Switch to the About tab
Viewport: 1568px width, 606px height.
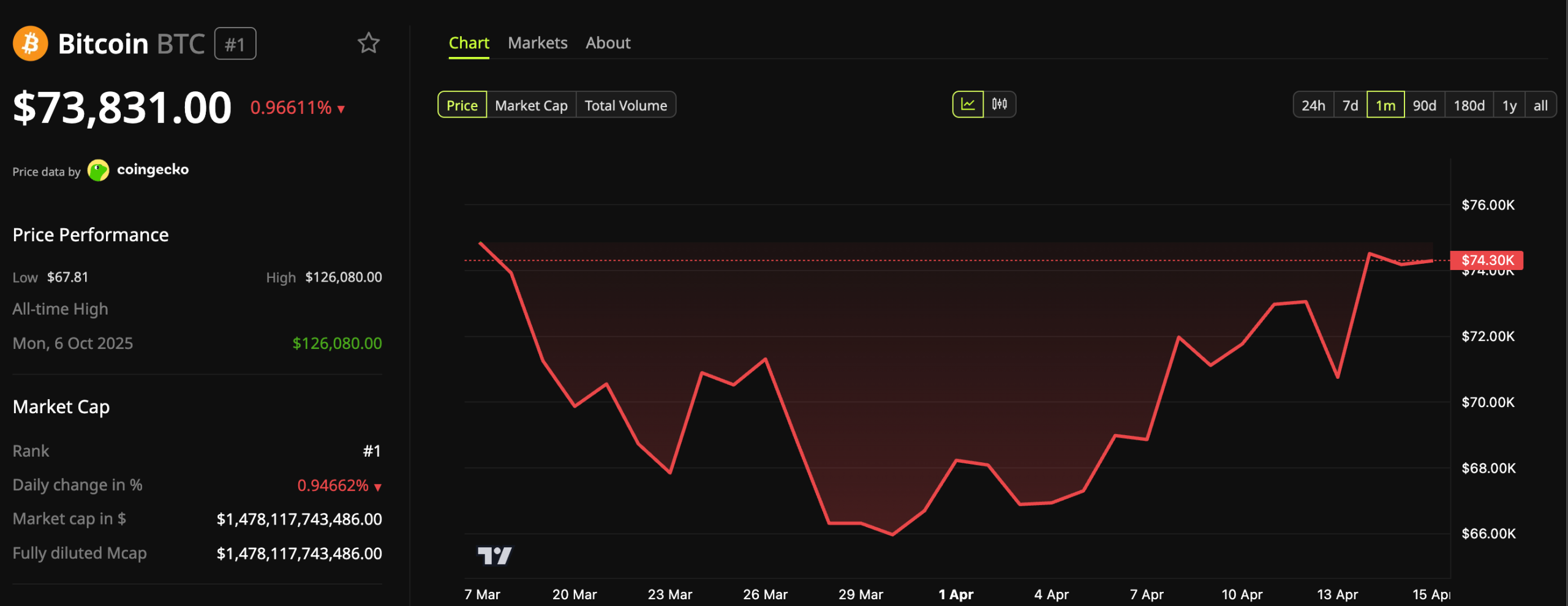(x=608, y=42)
